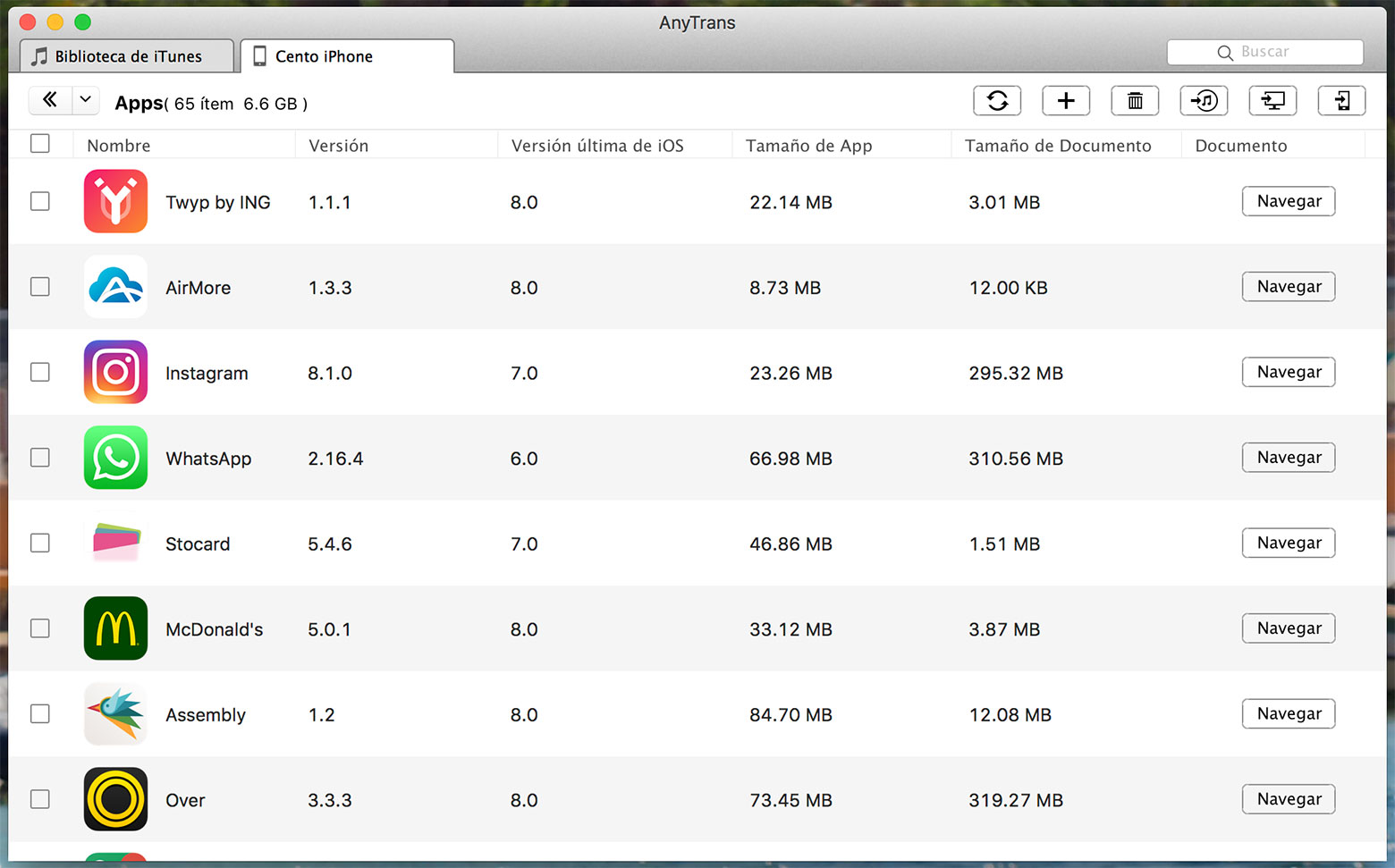
Task: Open the dropdown arrow next to the back button
Action: click(x=86, y=100)
